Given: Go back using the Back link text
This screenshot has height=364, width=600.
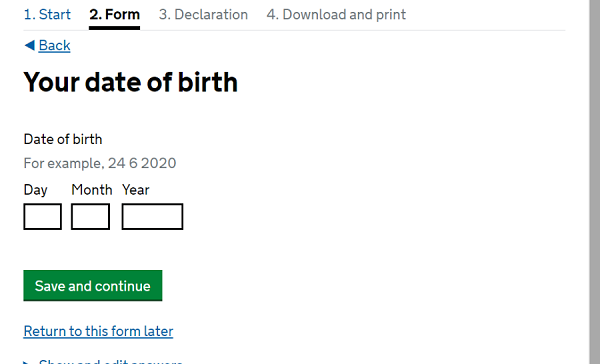Looking at the screenshot, I should point(54,46).
